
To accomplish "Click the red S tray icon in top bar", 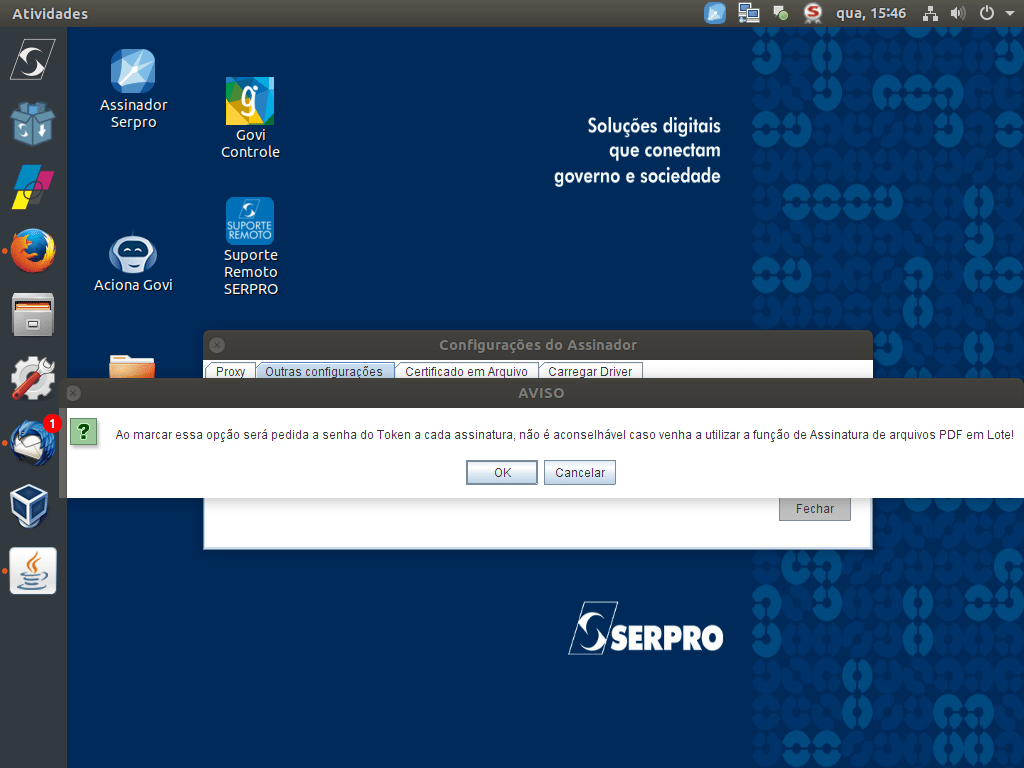I will tap(812, 13).
